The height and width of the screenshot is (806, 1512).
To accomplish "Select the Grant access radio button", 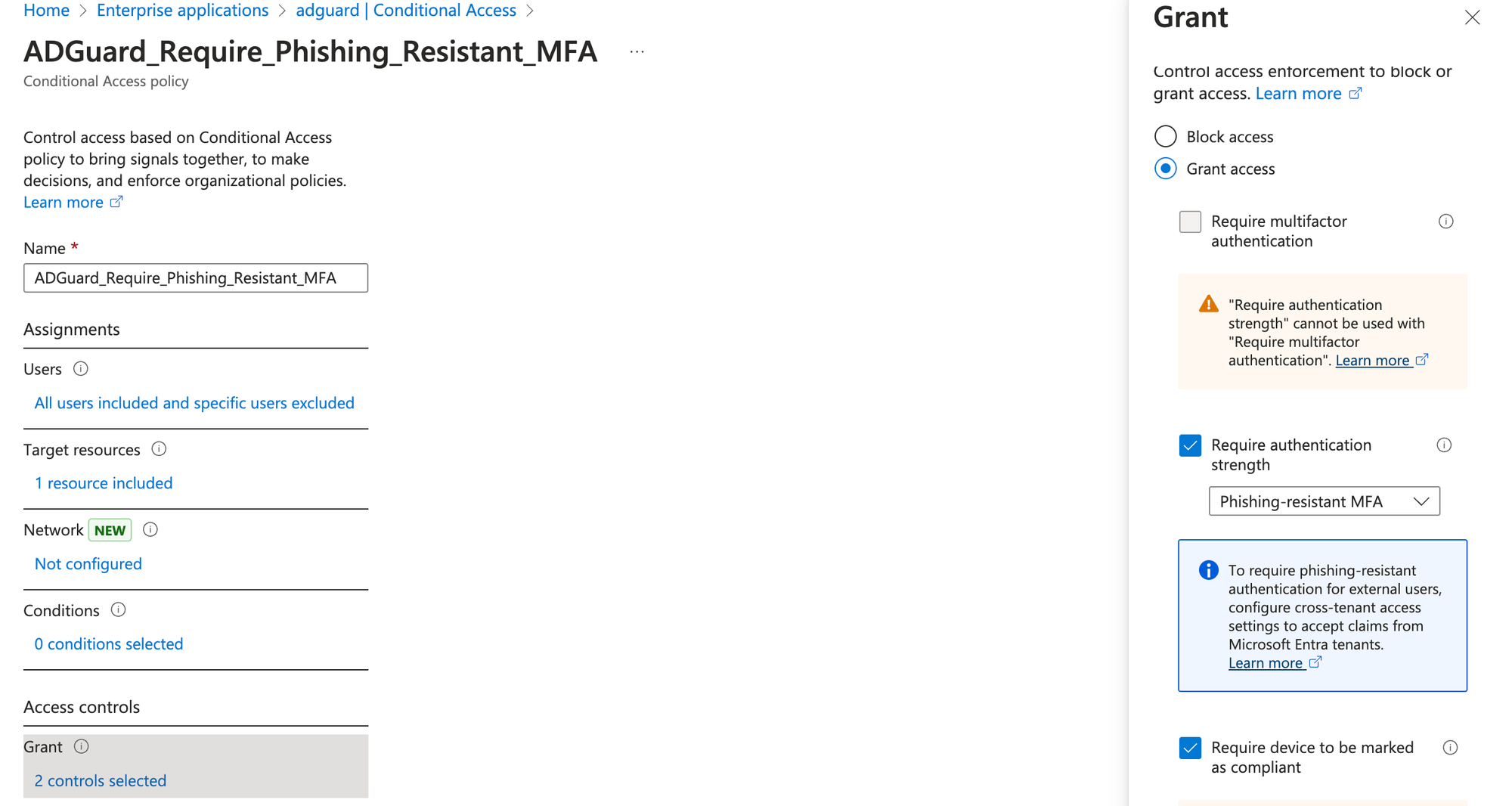I will (x=1166, y=169).
